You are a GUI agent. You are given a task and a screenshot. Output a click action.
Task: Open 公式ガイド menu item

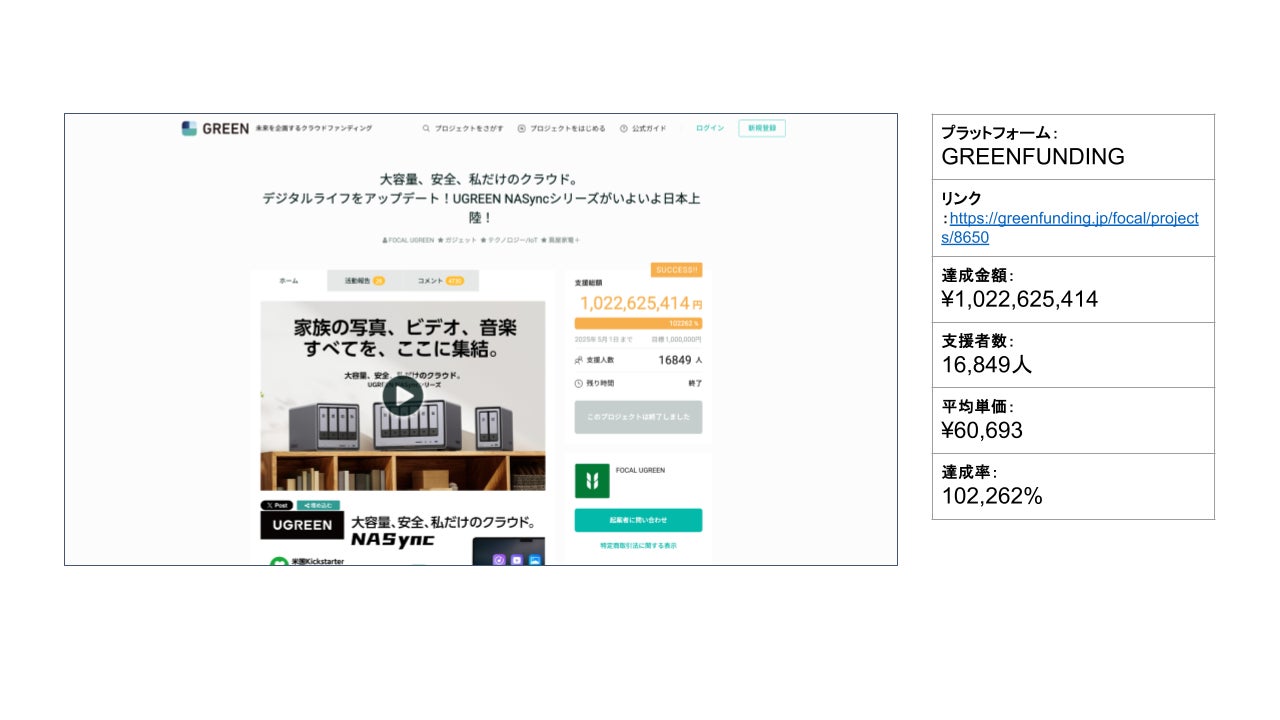648,129
